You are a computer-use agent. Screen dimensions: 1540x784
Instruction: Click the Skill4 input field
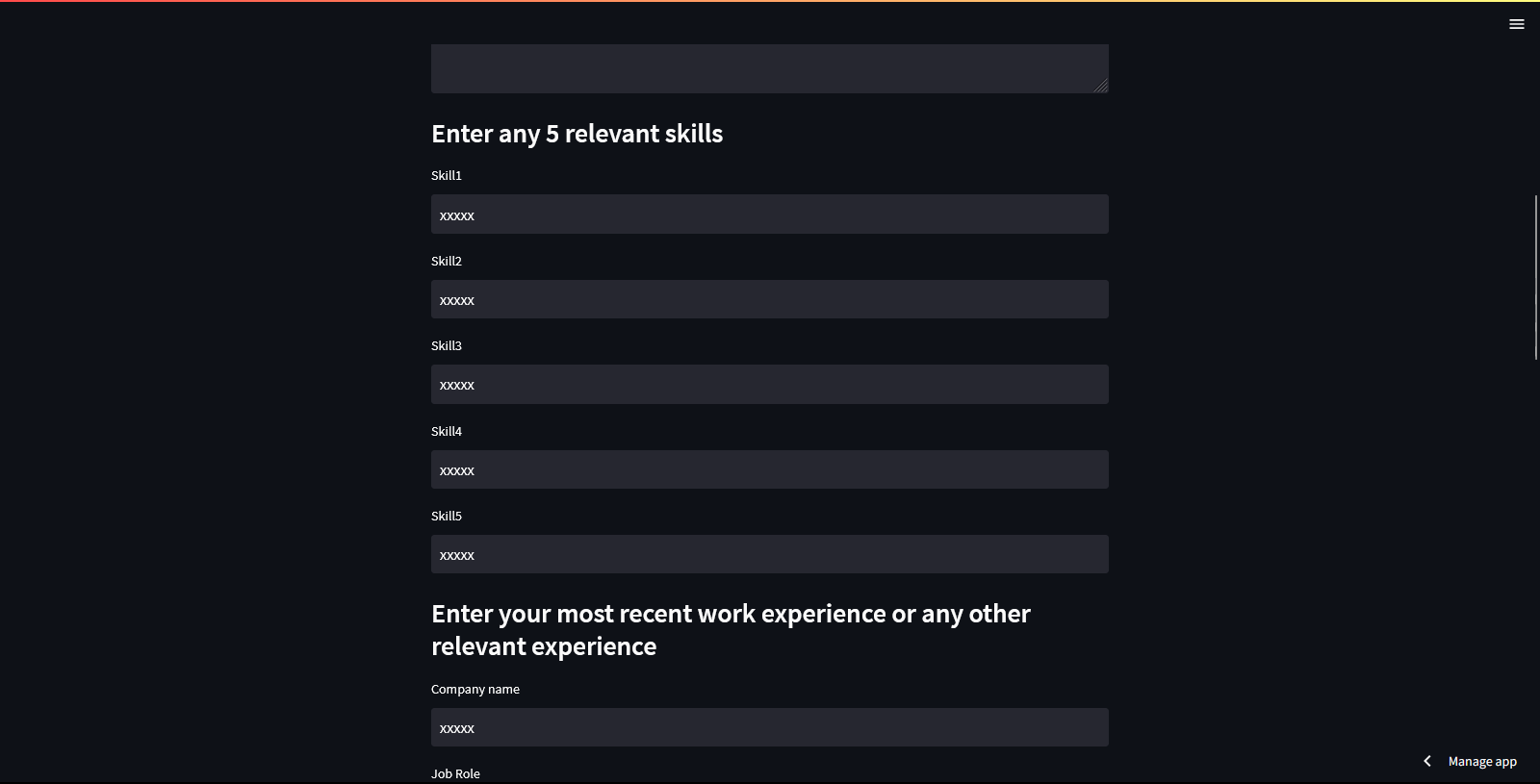(769, 469)
